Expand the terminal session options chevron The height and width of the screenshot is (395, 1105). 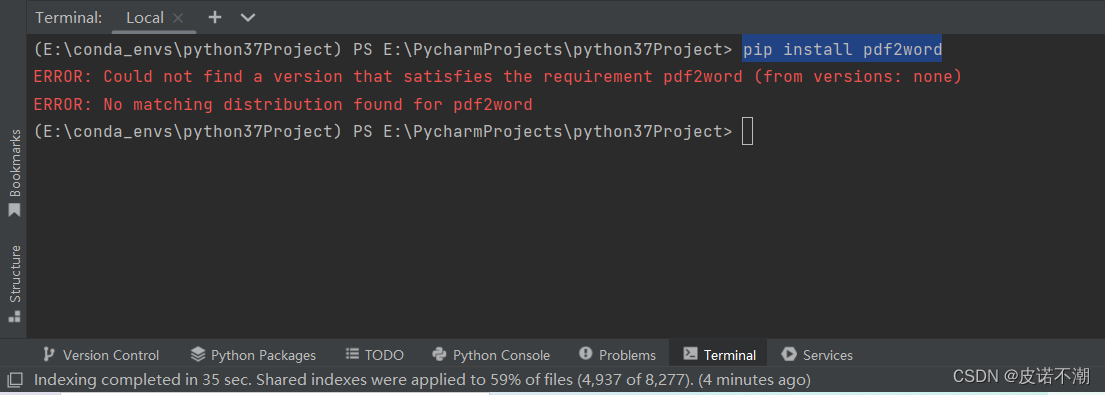[248, 18]
